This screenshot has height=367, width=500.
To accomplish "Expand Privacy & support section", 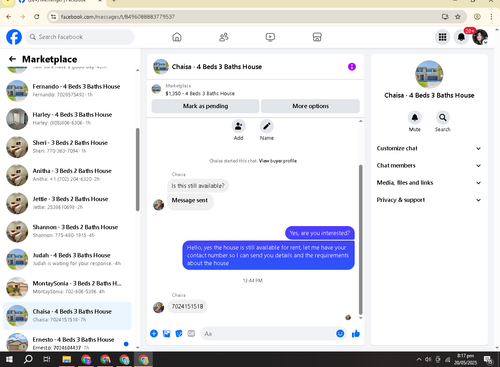I will click(x=429, y=200).
